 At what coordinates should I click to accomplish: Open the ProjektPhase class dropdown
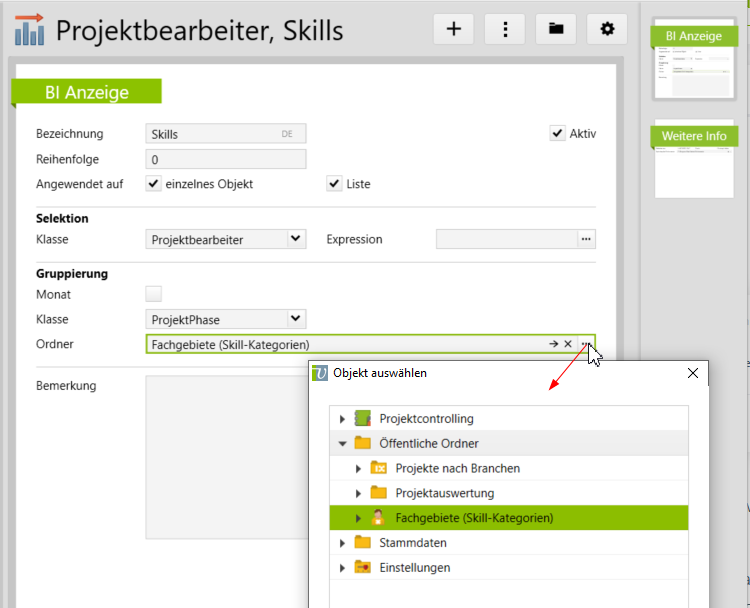[x=295, y=319]
